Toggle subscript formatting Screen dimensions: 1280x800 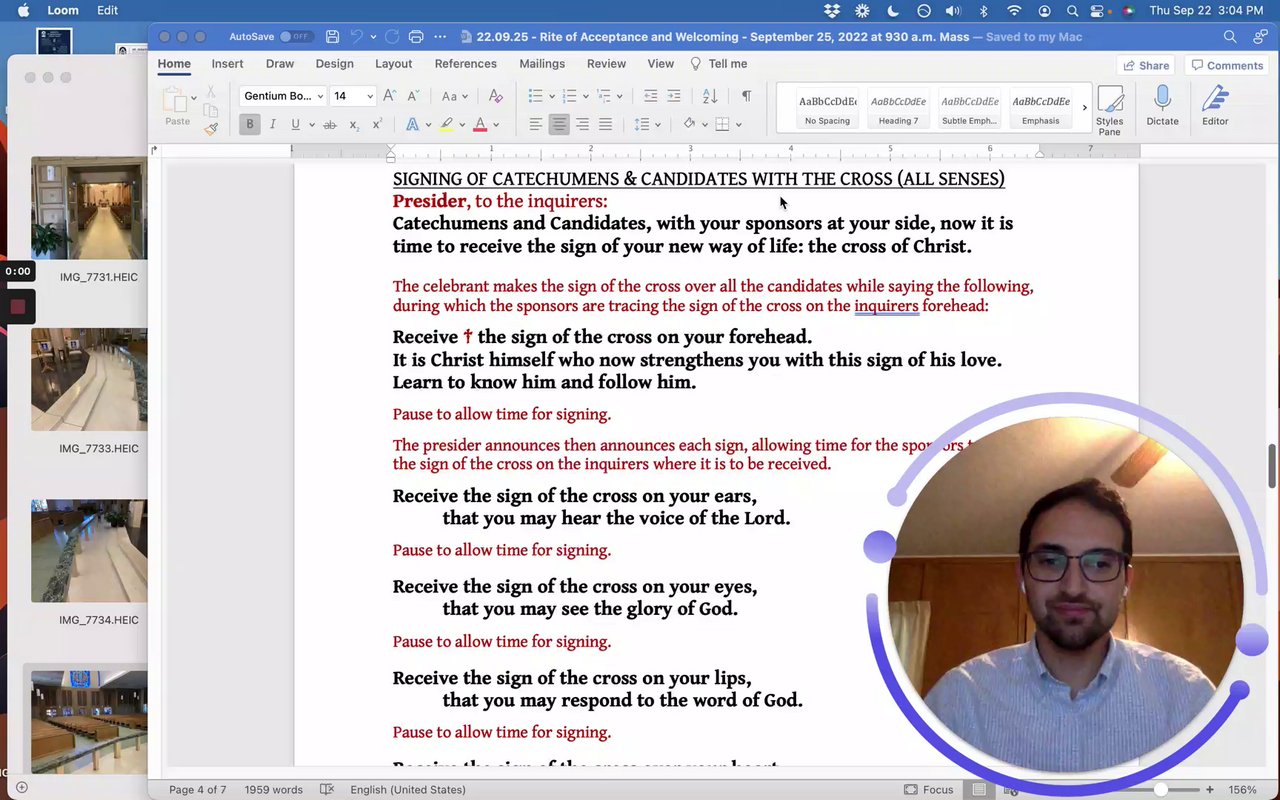coord(354,125)
